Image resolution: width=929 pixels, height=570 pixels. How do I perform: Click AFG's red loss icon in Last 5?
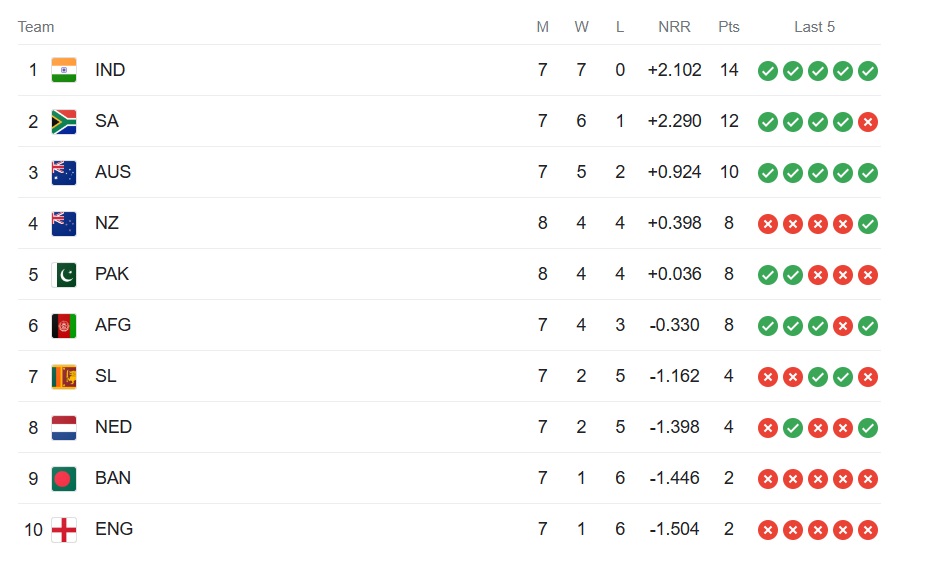tap(843, 326)
